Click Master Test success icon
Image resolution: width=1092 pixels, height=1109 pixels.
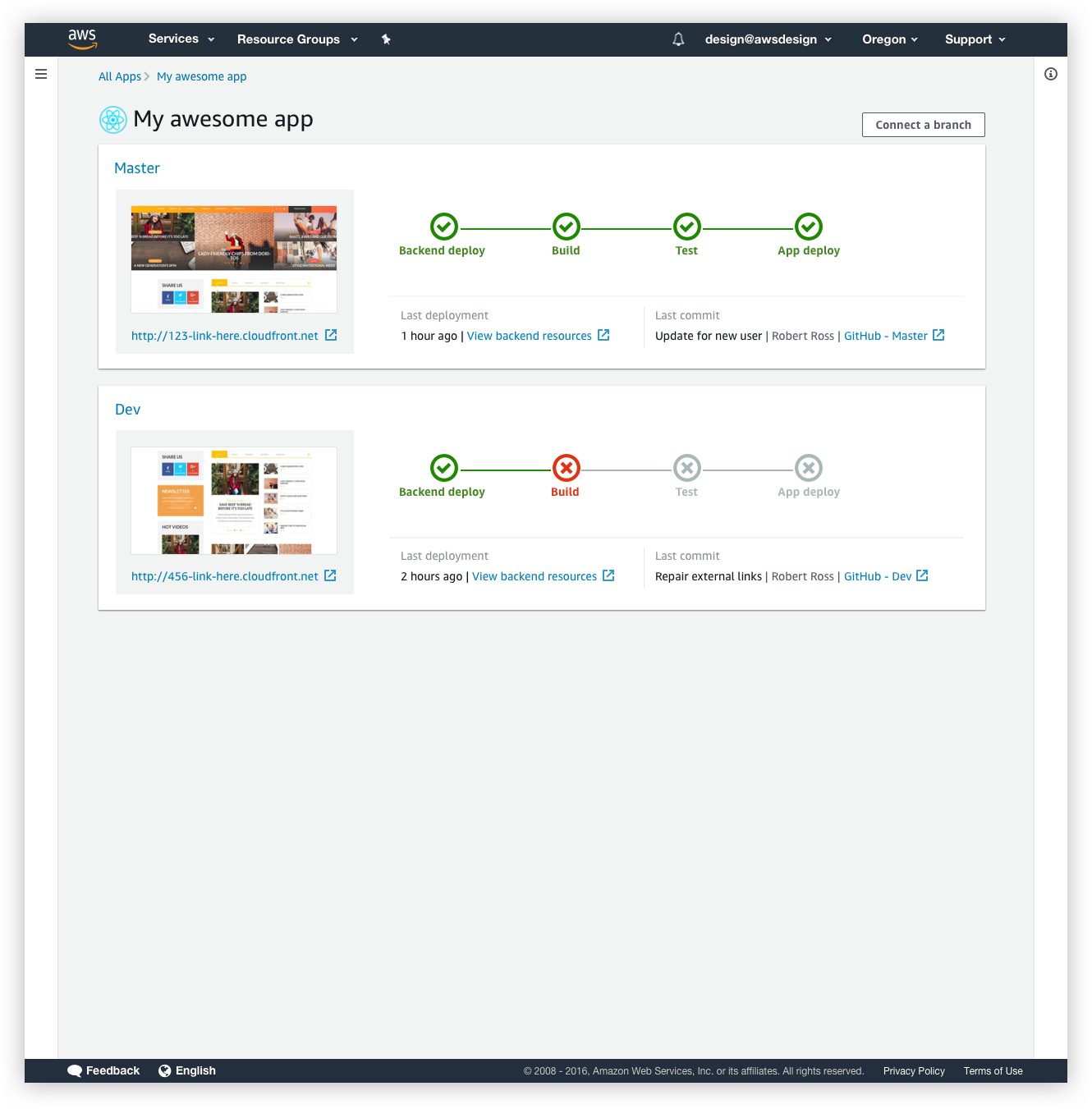687,227
